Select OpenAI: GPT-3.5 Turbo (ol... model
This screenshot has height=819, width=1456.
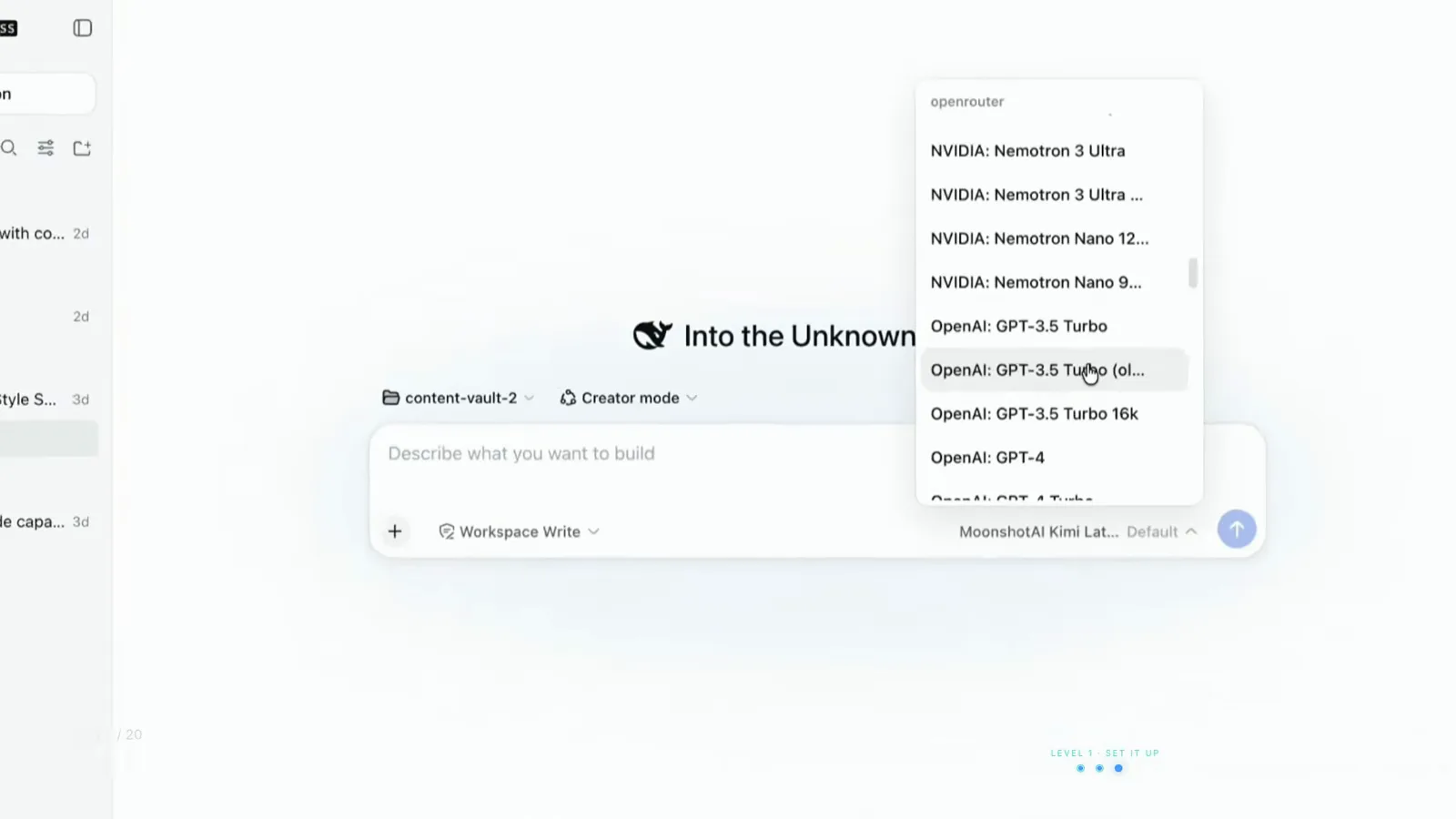click(x=1055, y=370)
